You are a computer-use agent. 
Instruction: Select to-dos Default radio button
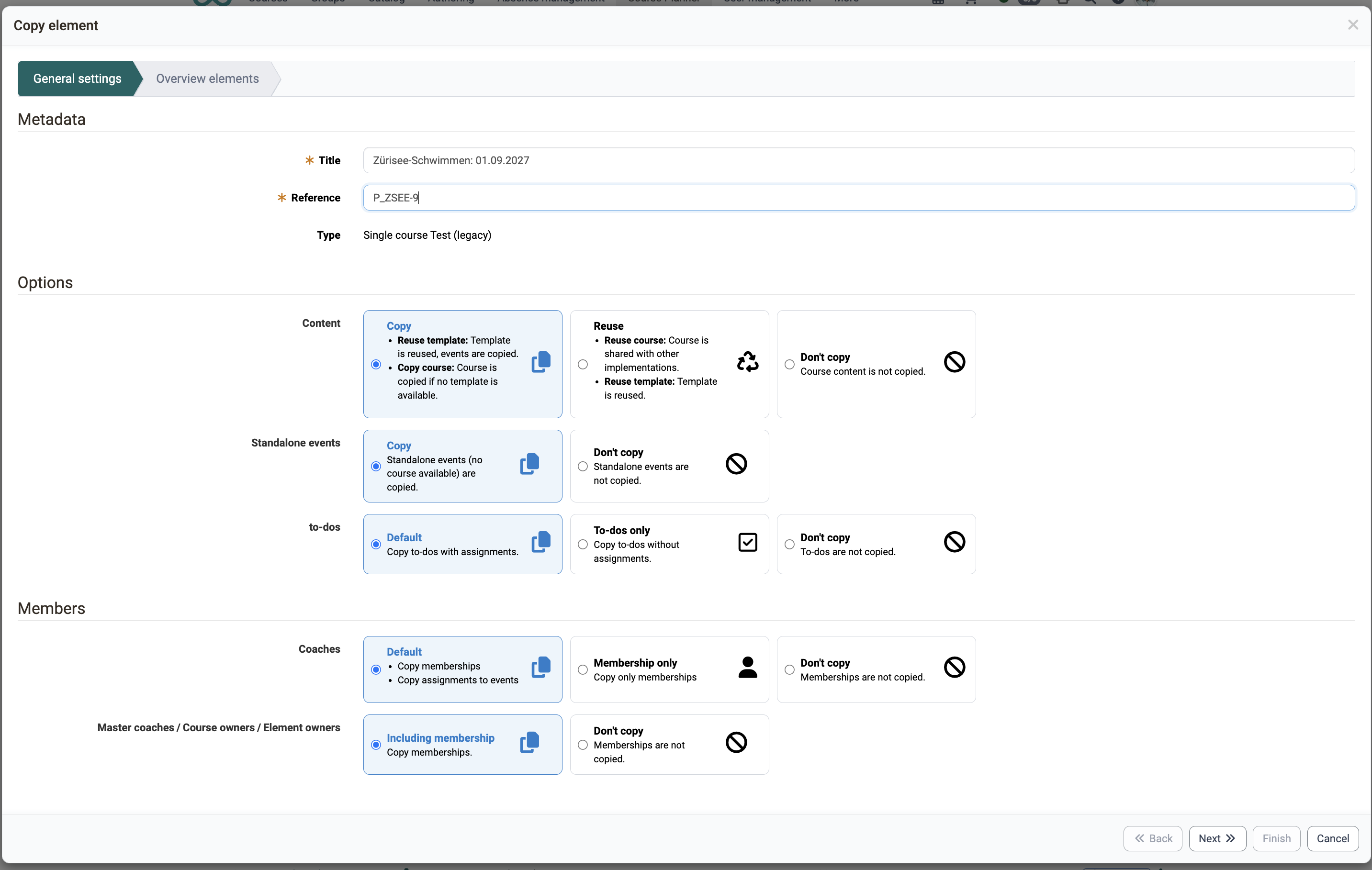coord(376,545)
